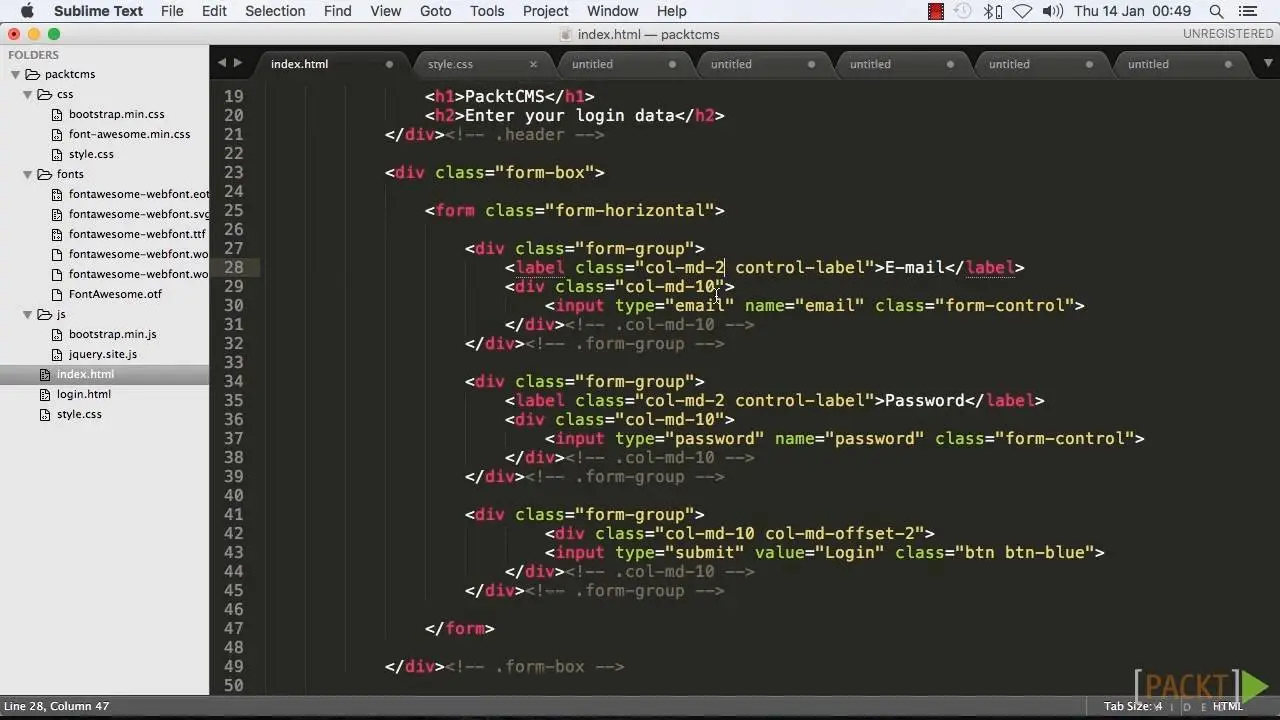This screenshot has width=1280, height=720.
Task: Click the login.html file icon
Action: 45,394
